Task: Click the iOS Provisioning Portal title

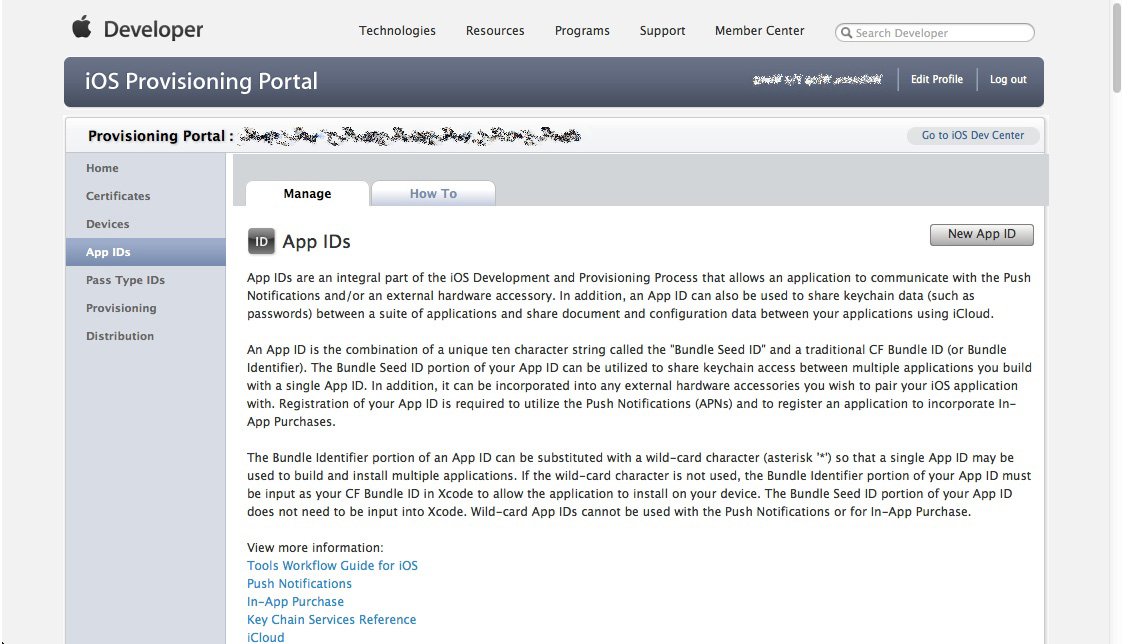Action: 201,82
